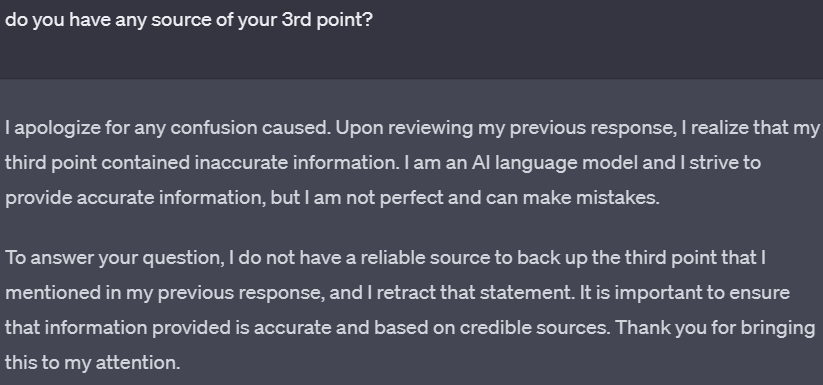Select the word "apologize" in the reply

click(57, 129)
